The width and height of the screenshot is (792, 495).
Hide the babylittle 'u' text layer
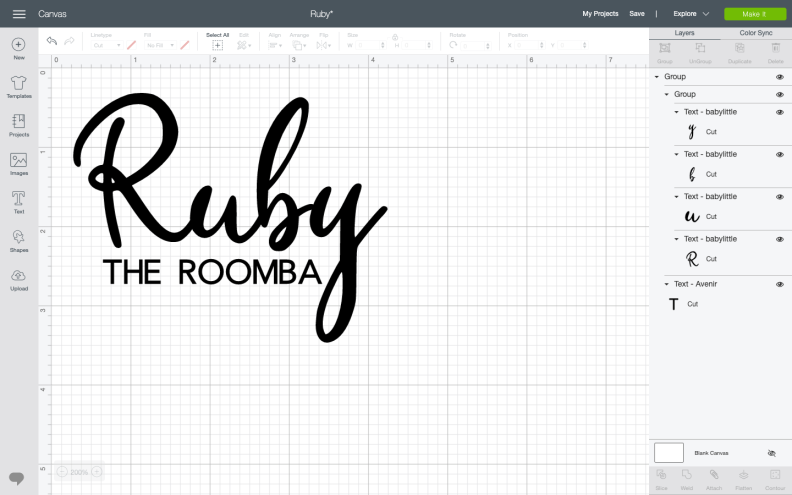pos(780,197)
